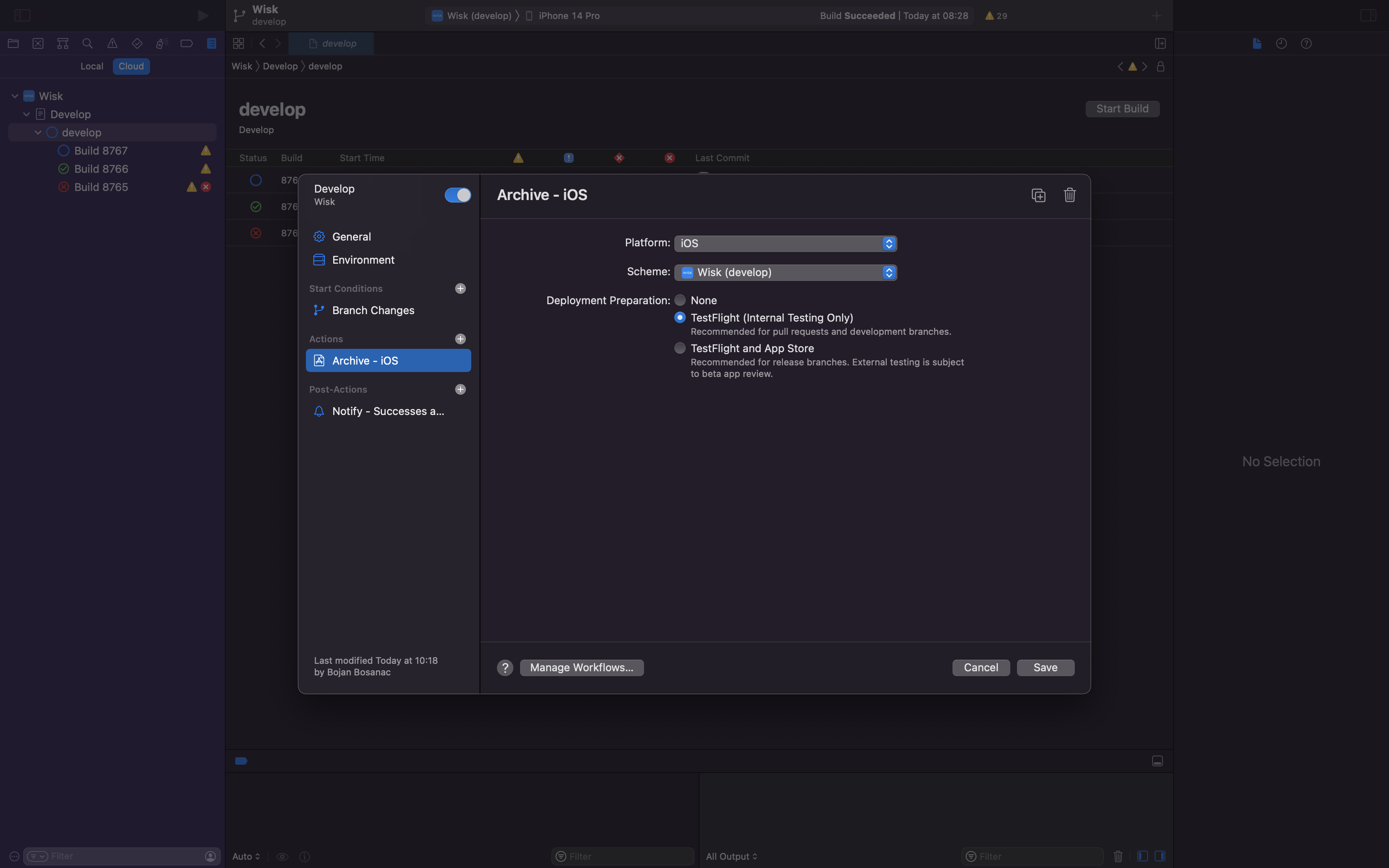Open the Report navigator icon
The height and width of the screenshot is (868, 1389).
(x=212, y=44)
